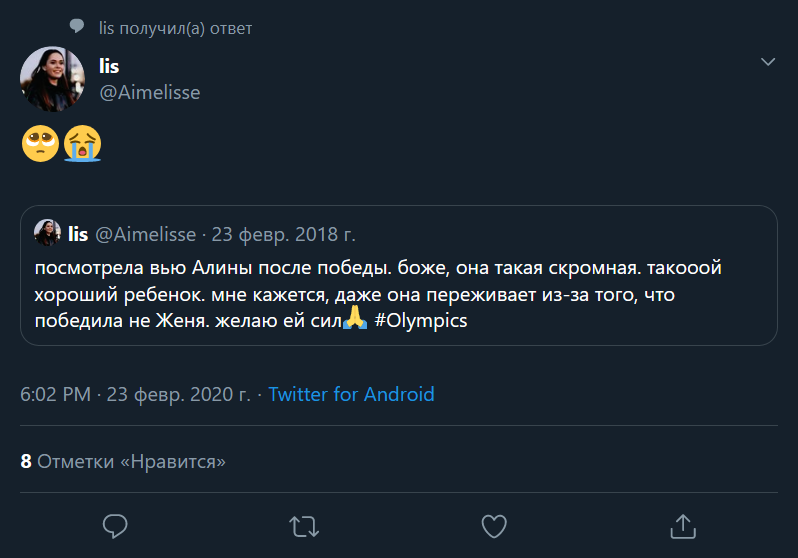Retweet this tweet using the arrows icon
The height and width of the screenshot is (558, 798).
click(x=304, y=524)
